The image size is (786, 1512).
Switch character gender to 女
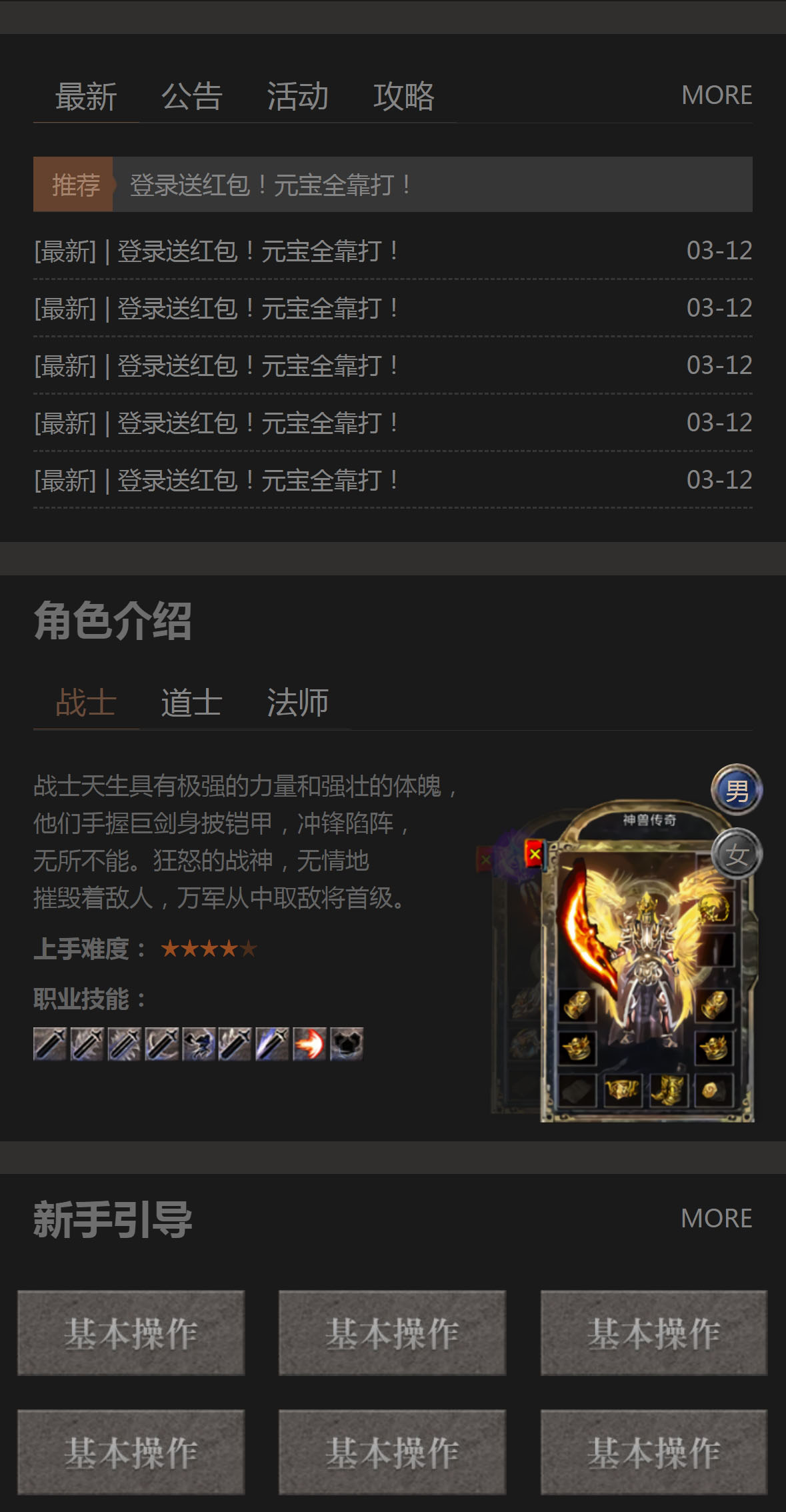point(737,854)
